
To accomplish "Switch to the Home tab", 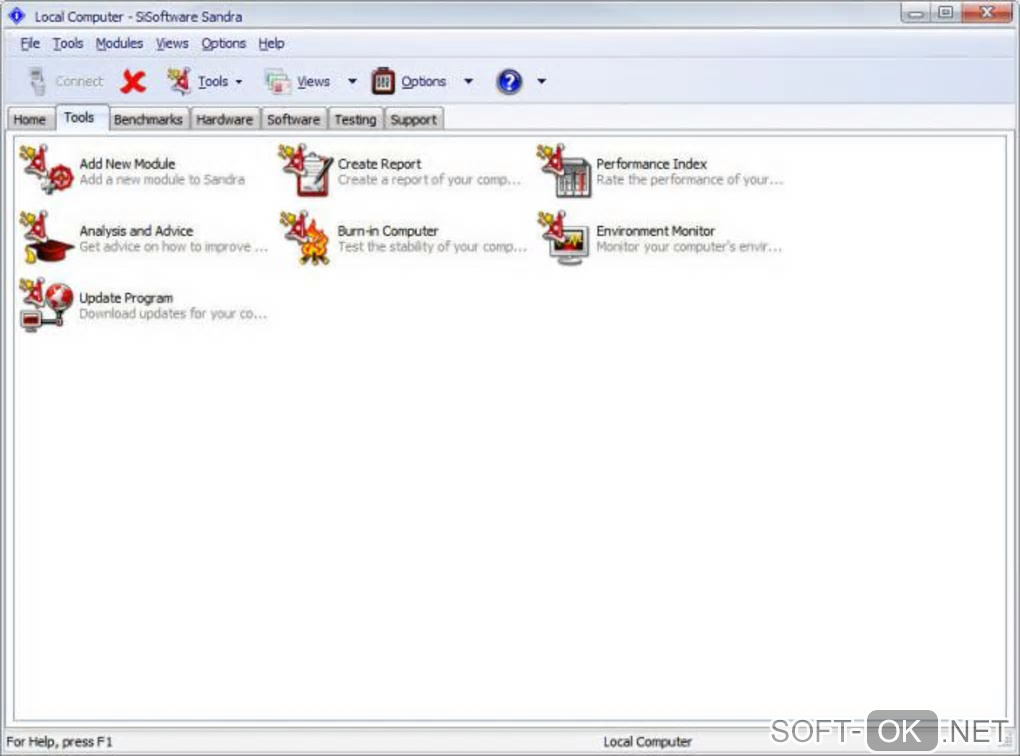I will coord(30,120).
